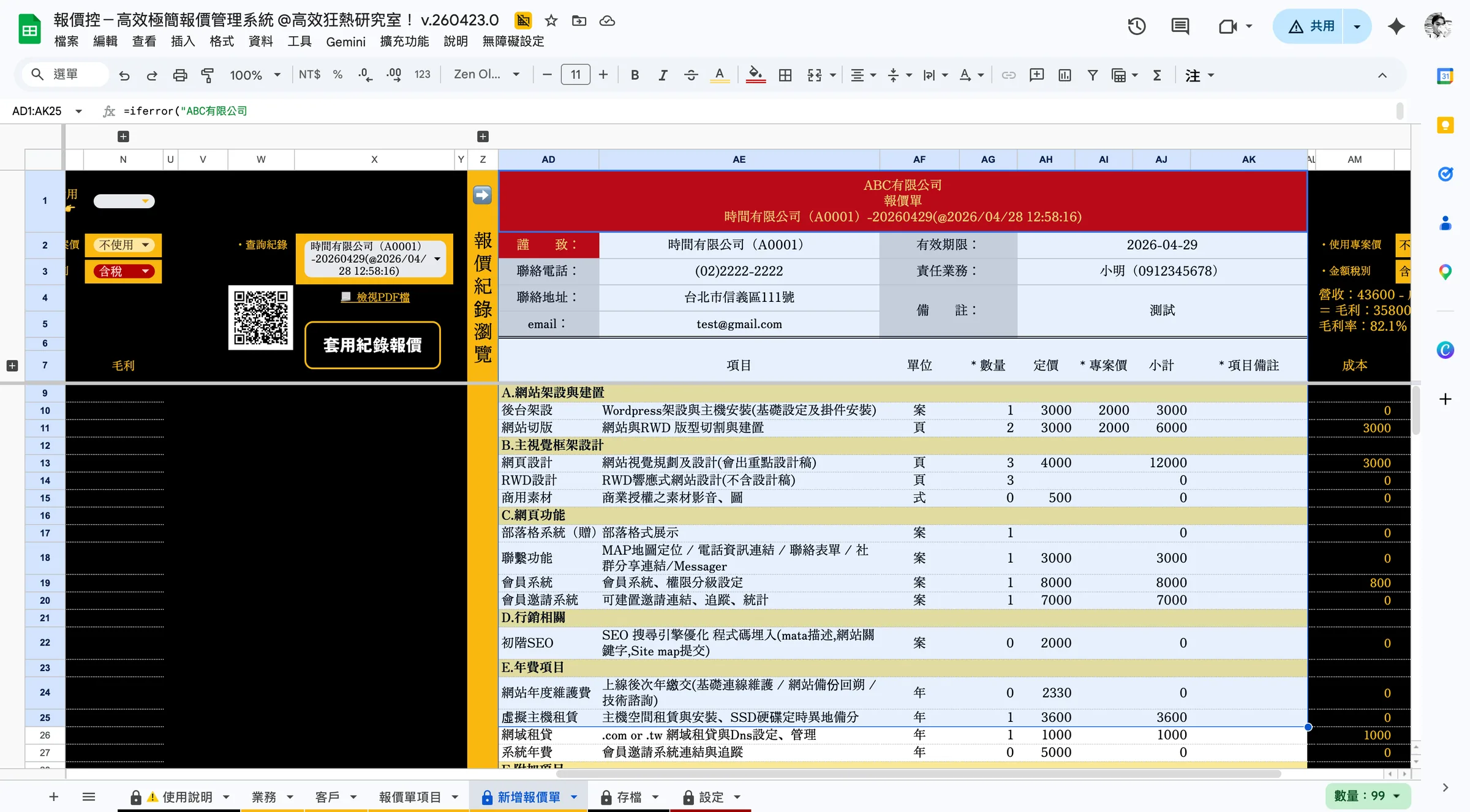Open the font family Zen Ol... dropdown

tap(486, 75)
